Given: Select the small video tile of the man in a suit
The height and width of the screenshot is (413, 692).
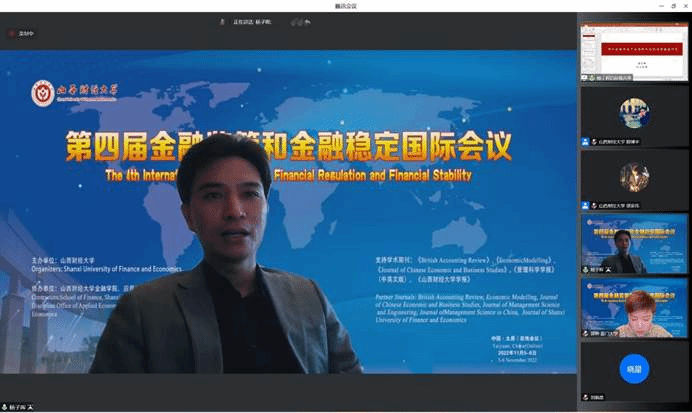Looking at the screenshot, I should coord(632,241).
